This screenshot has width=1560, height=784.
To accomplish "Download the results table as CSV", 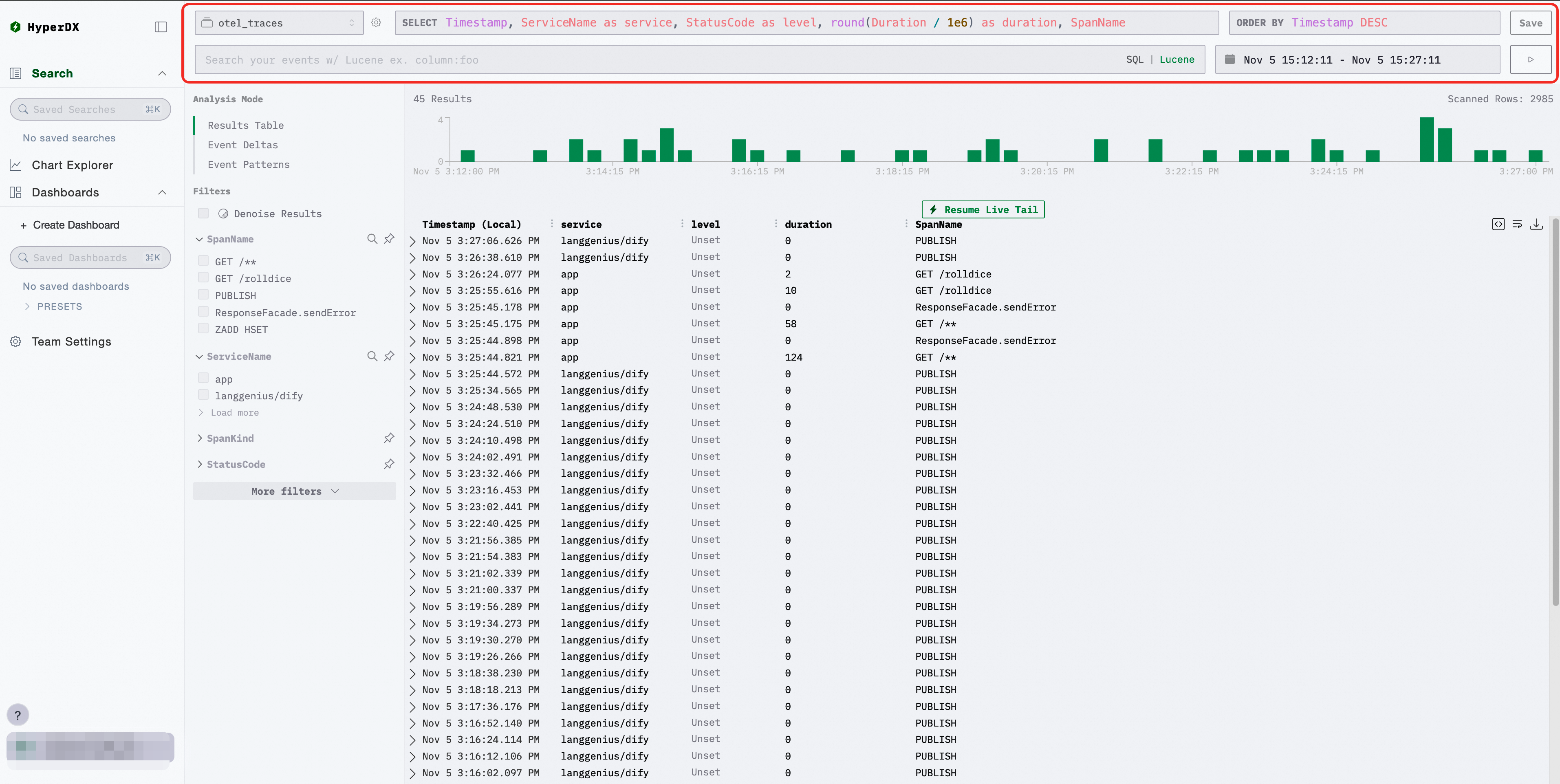I will point(1536,225).
